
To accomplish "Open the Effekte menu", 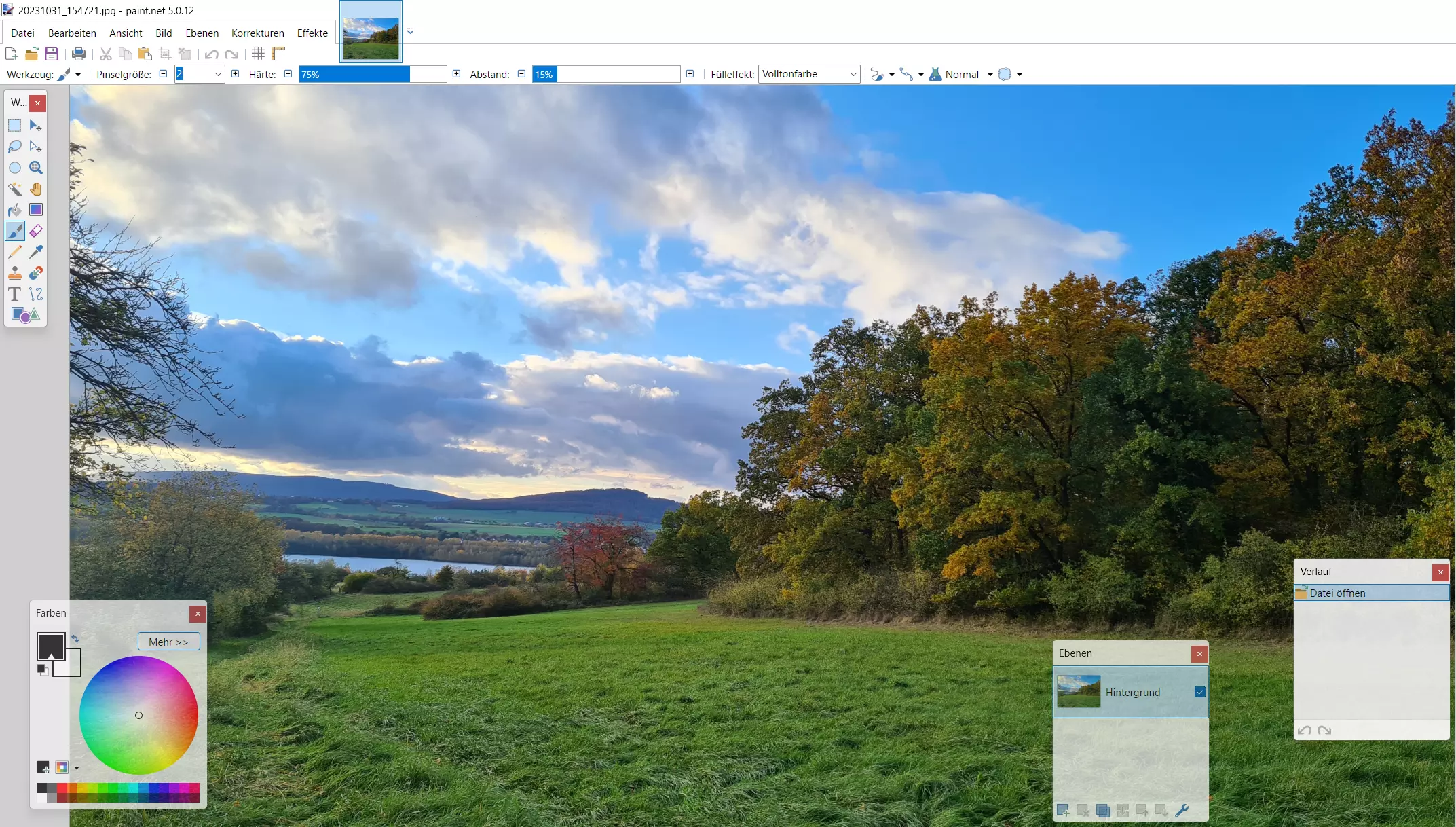I will [312, 33].
